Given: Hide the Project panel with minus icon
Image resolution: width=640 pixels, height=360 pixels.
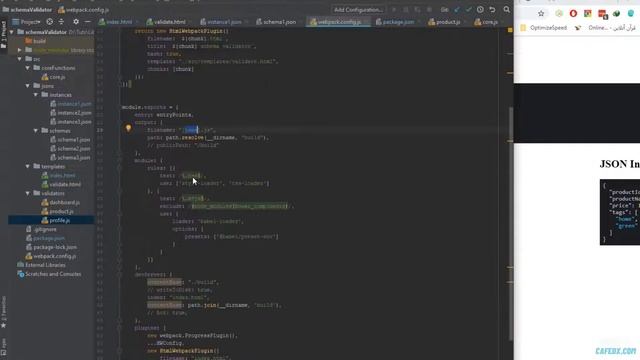Looking at the screenshot, I should click(x=87, y=22).
